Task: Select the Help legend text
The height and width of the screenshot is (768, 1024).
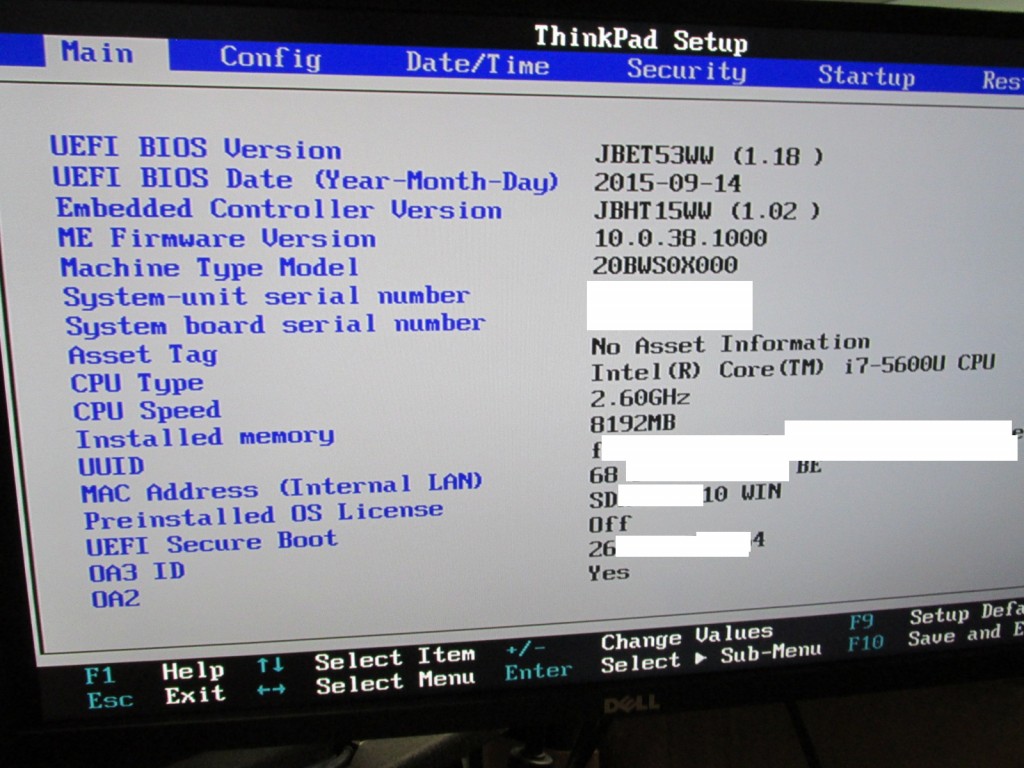Action: pos(193,671)
